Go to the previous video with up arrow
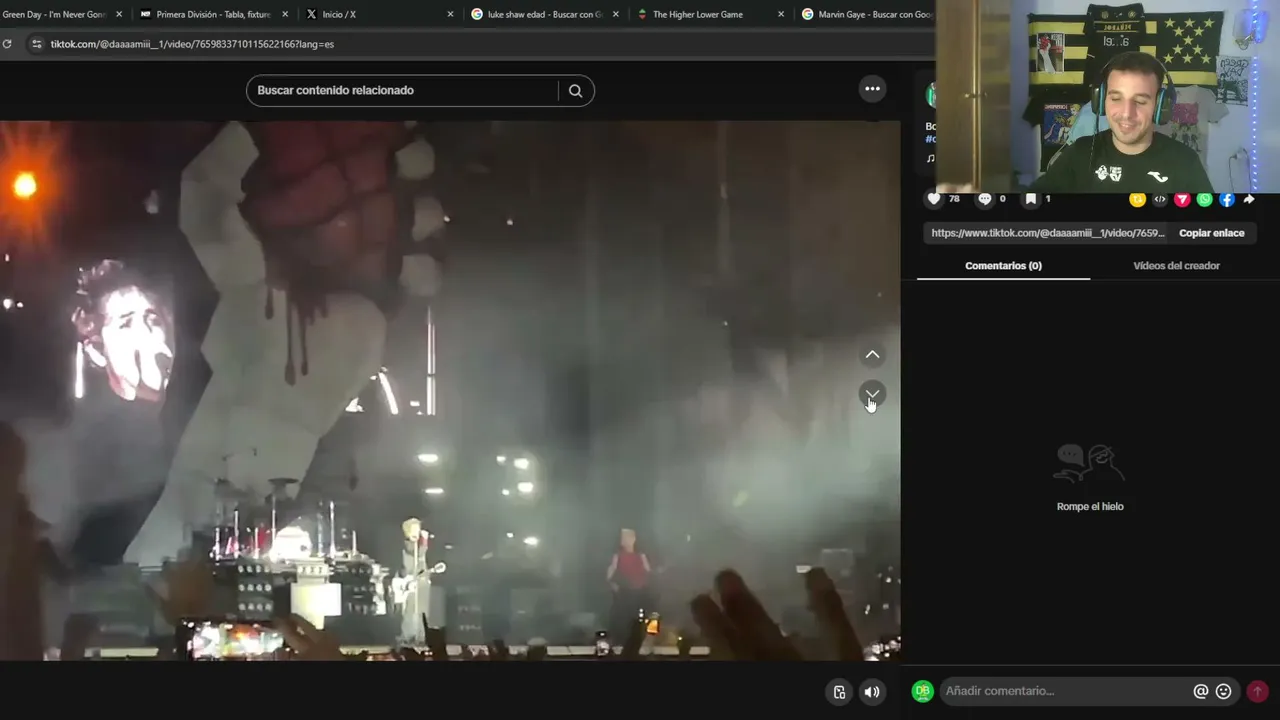Viewport: 1280px width, 720px height. [x=873, y=355]
